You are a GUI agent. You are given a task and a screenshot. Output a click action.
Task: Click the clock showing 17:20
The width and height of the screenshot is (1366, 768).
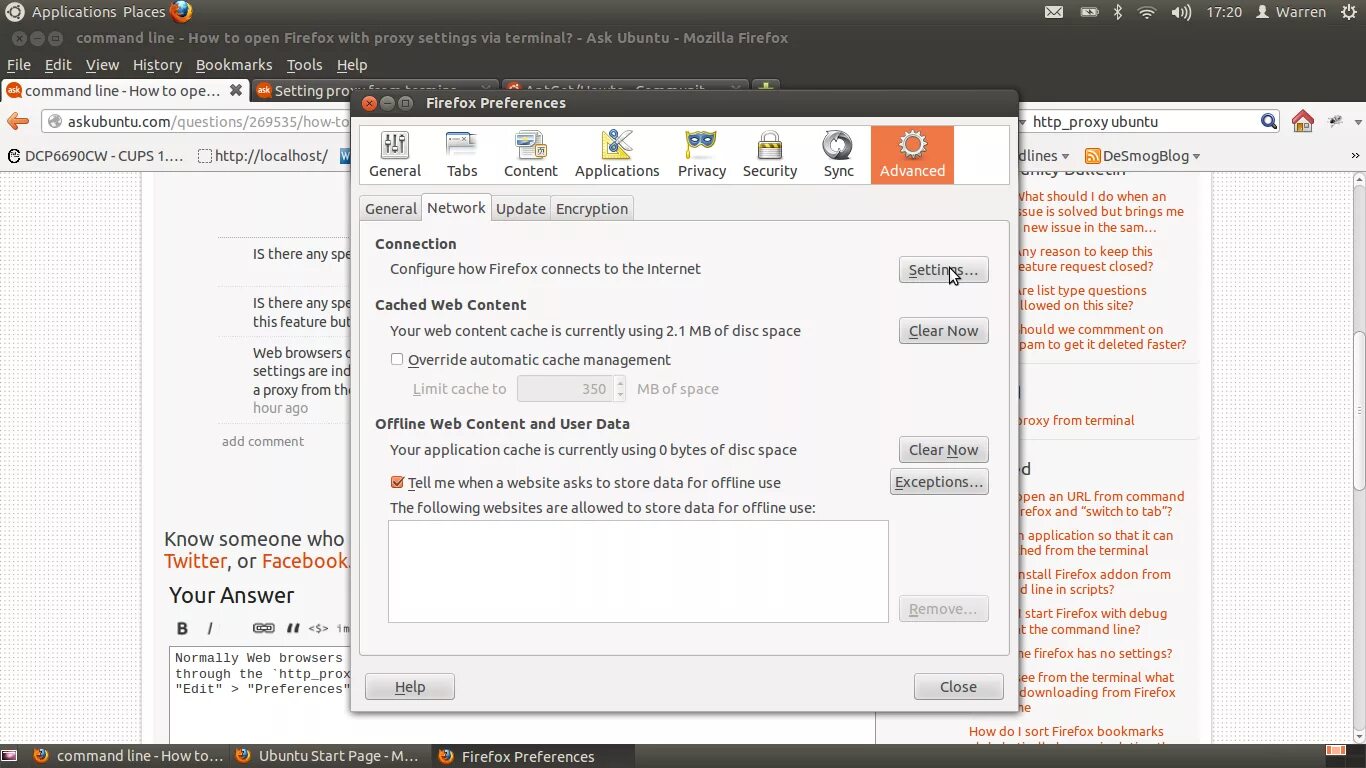pos(1224,12)
